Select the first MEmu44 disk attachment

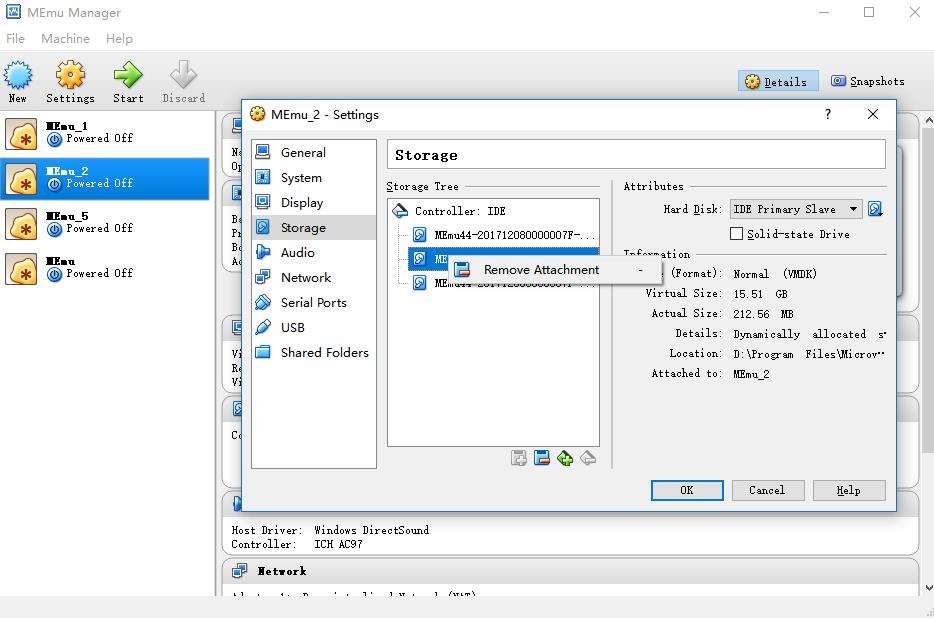point(514,235)
